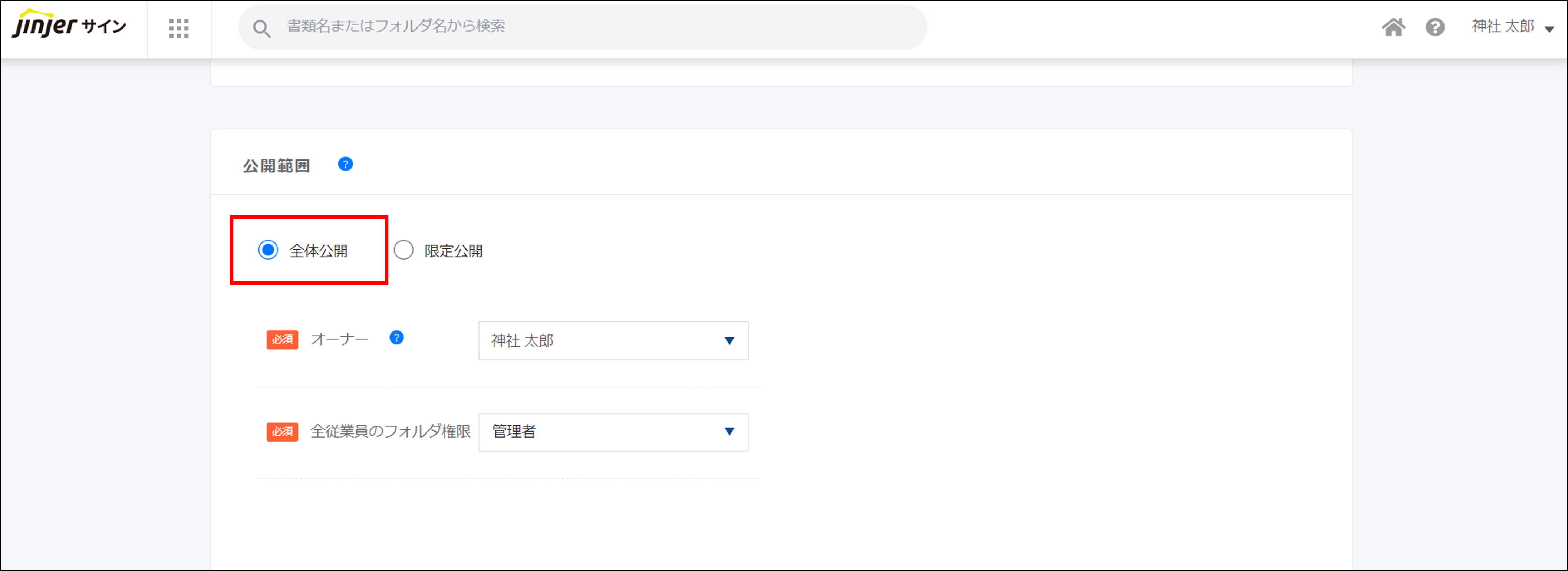Open user menu arrow beside 神社 太郎
1568x571 pixels.
pyautogui.click(x=1549, y=29)
